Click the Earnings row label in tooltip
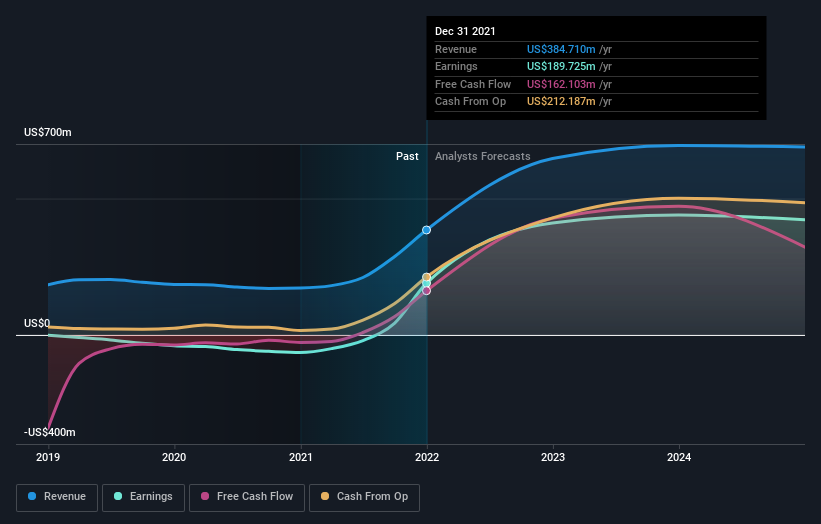The width and height of the screenshot is (821, 524). 456,66
